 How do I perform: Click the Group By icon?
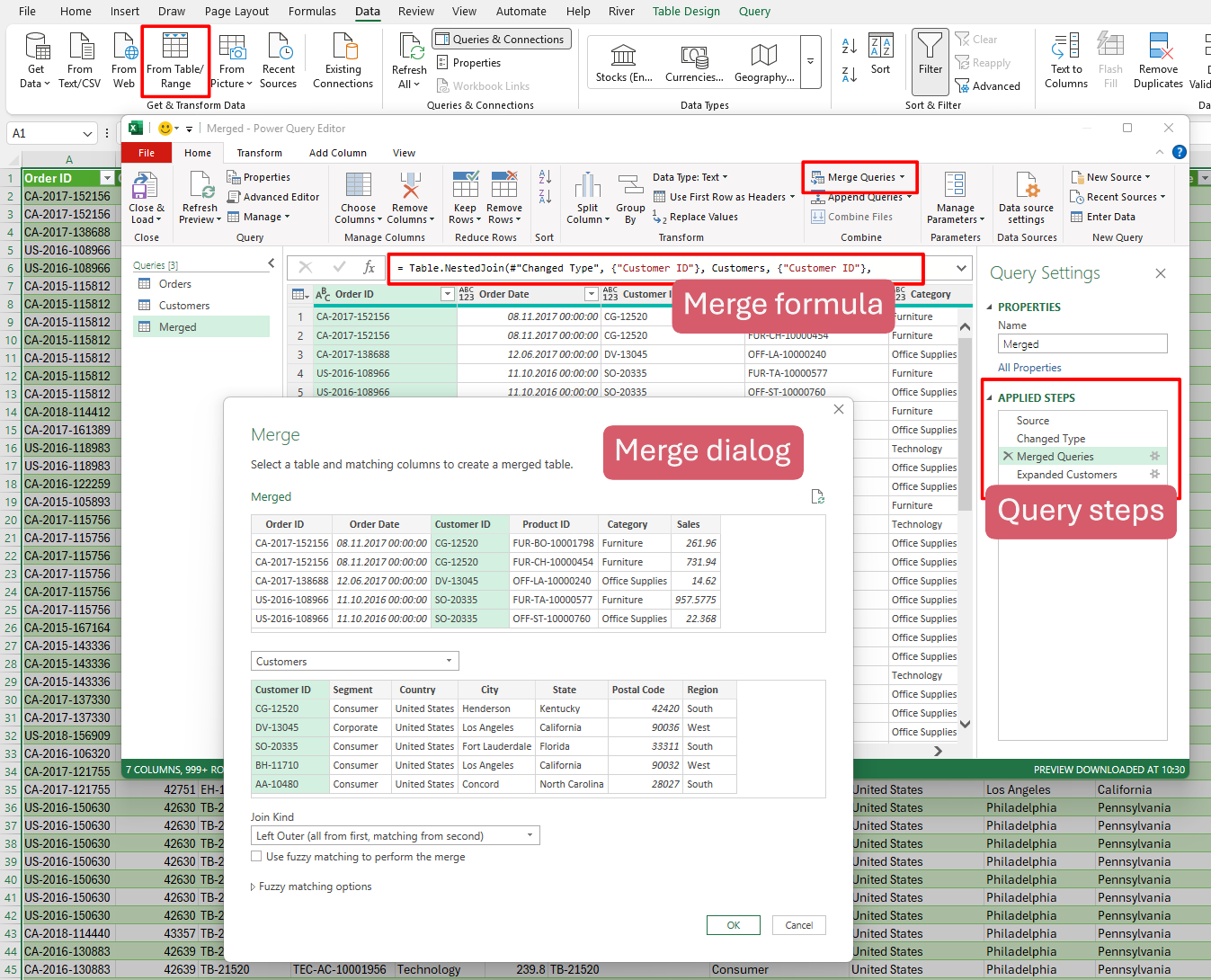pos(630,186)
